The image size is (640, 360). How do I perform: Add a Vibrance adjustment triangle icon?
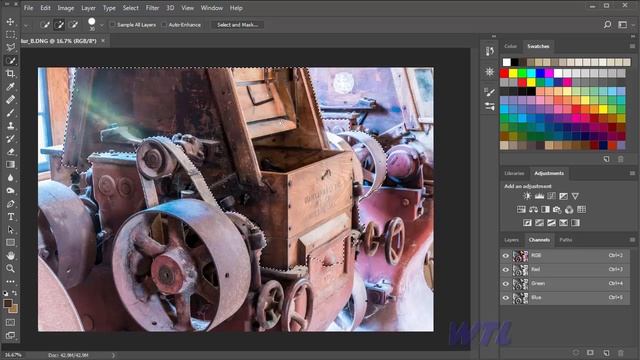(575, 196)
